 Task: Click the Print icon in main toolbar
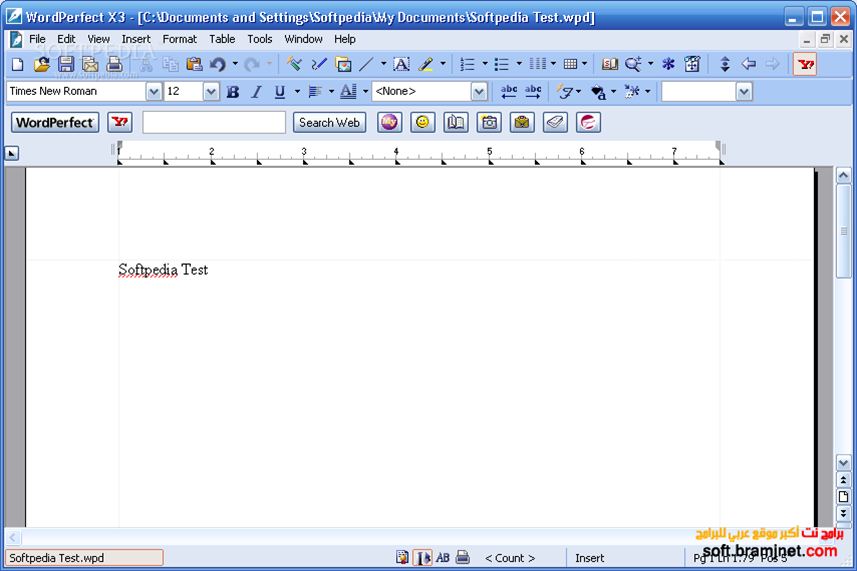coord(114,64)
